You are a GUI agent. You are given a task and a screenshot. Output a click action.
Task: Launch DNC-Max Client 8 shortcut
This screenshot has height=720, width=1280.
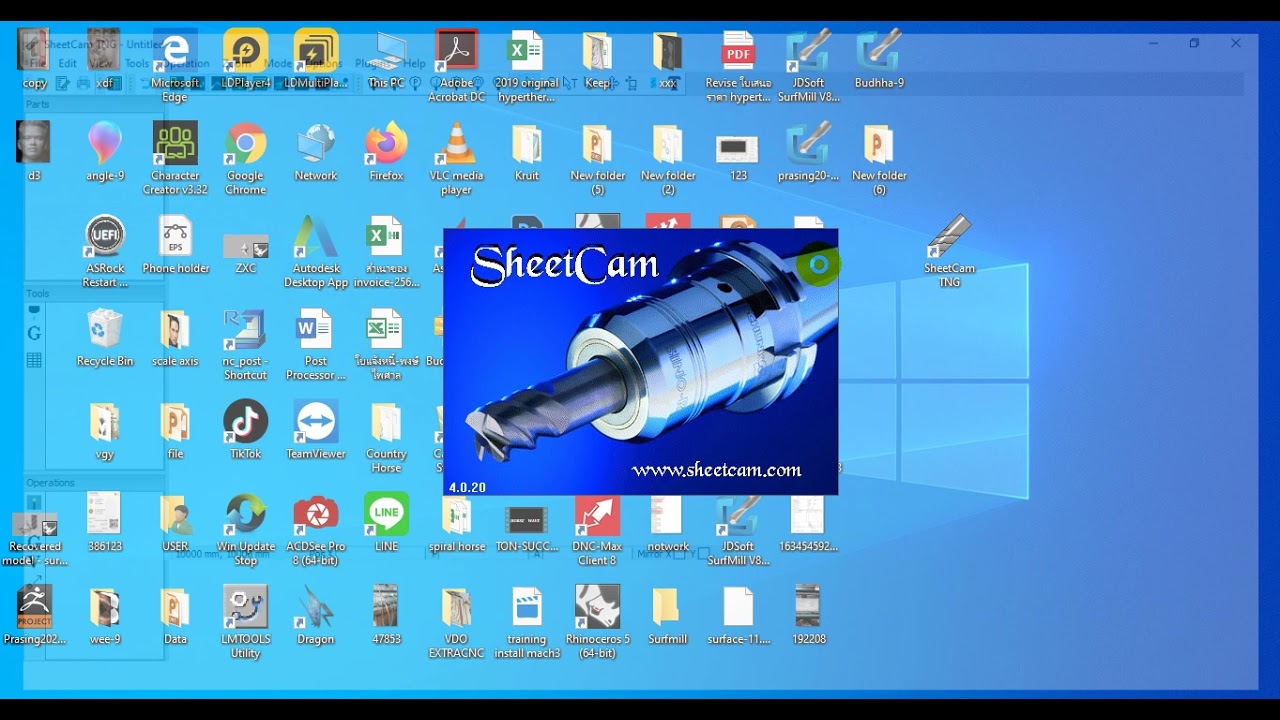click(597, 530)
